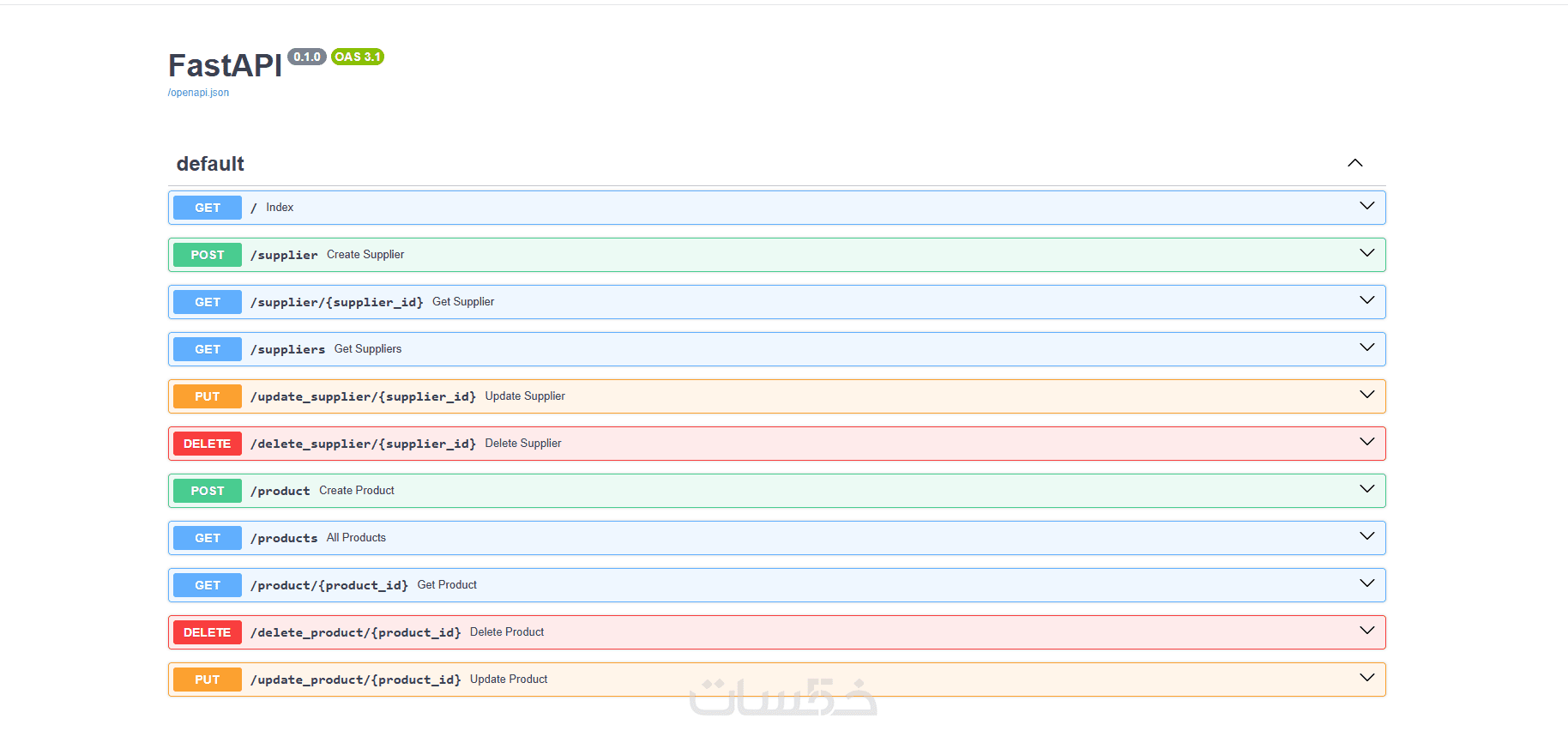Click the Get Product summary text

(x=447, y=585)
